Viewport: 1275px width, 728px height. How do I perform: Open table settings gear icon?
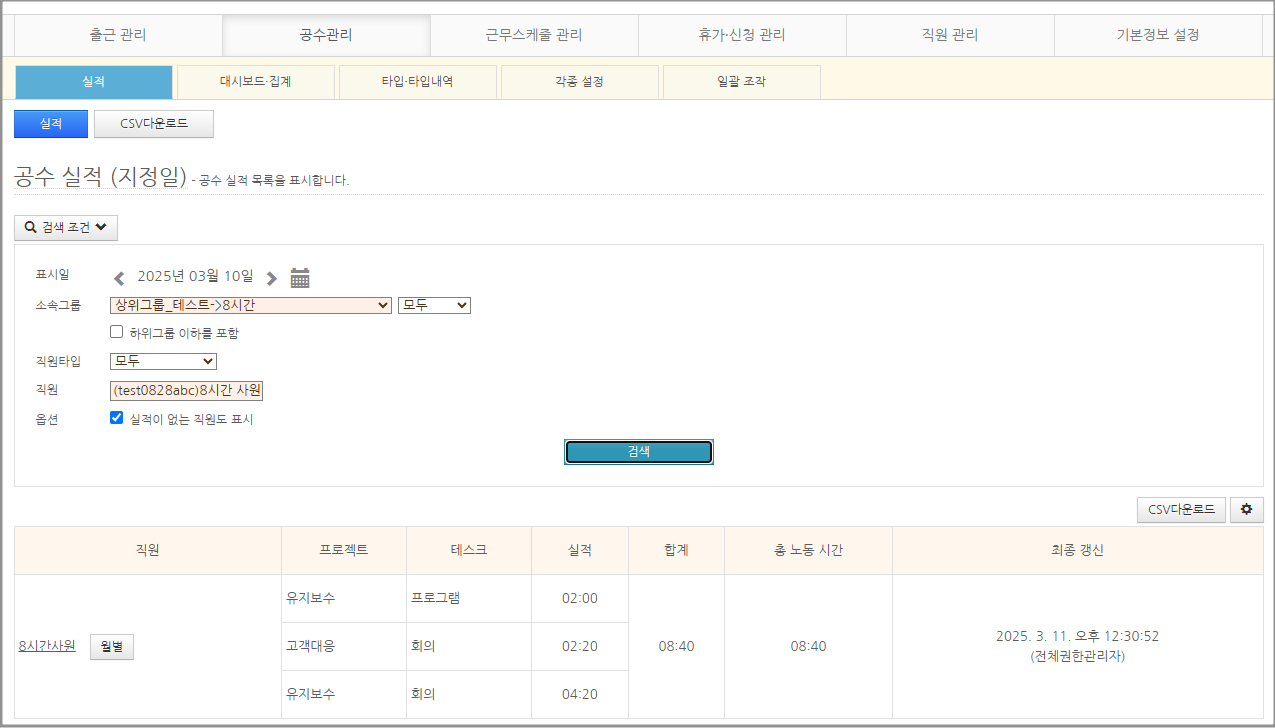1246,510
